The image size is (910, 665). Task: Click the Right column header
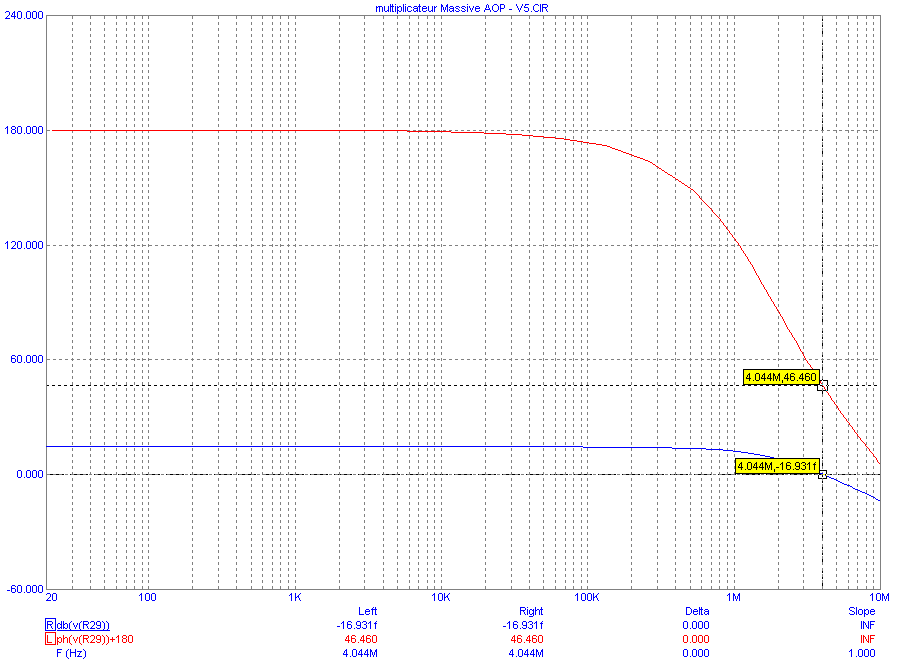[x=531, y=611]
